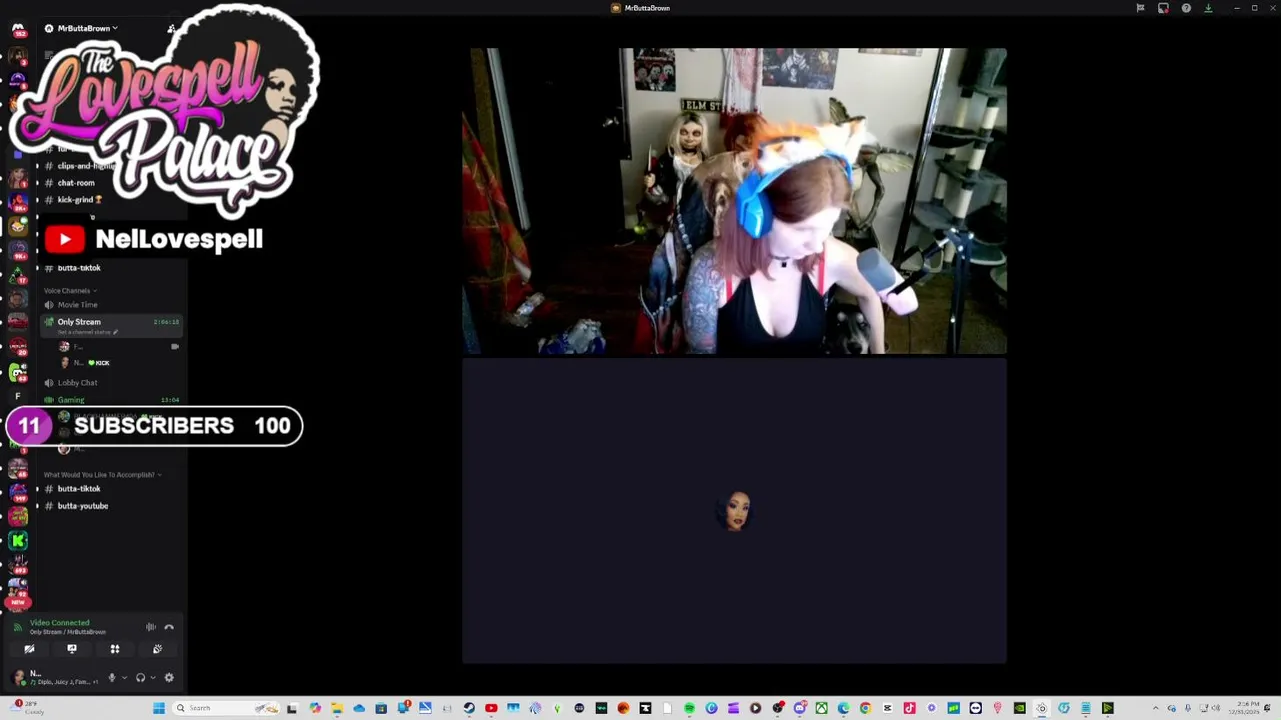This screenshot has width=1281, height=720.
Task: Collapse 'What Would You Like To Accomplish?' category
Action: point(101,475)
